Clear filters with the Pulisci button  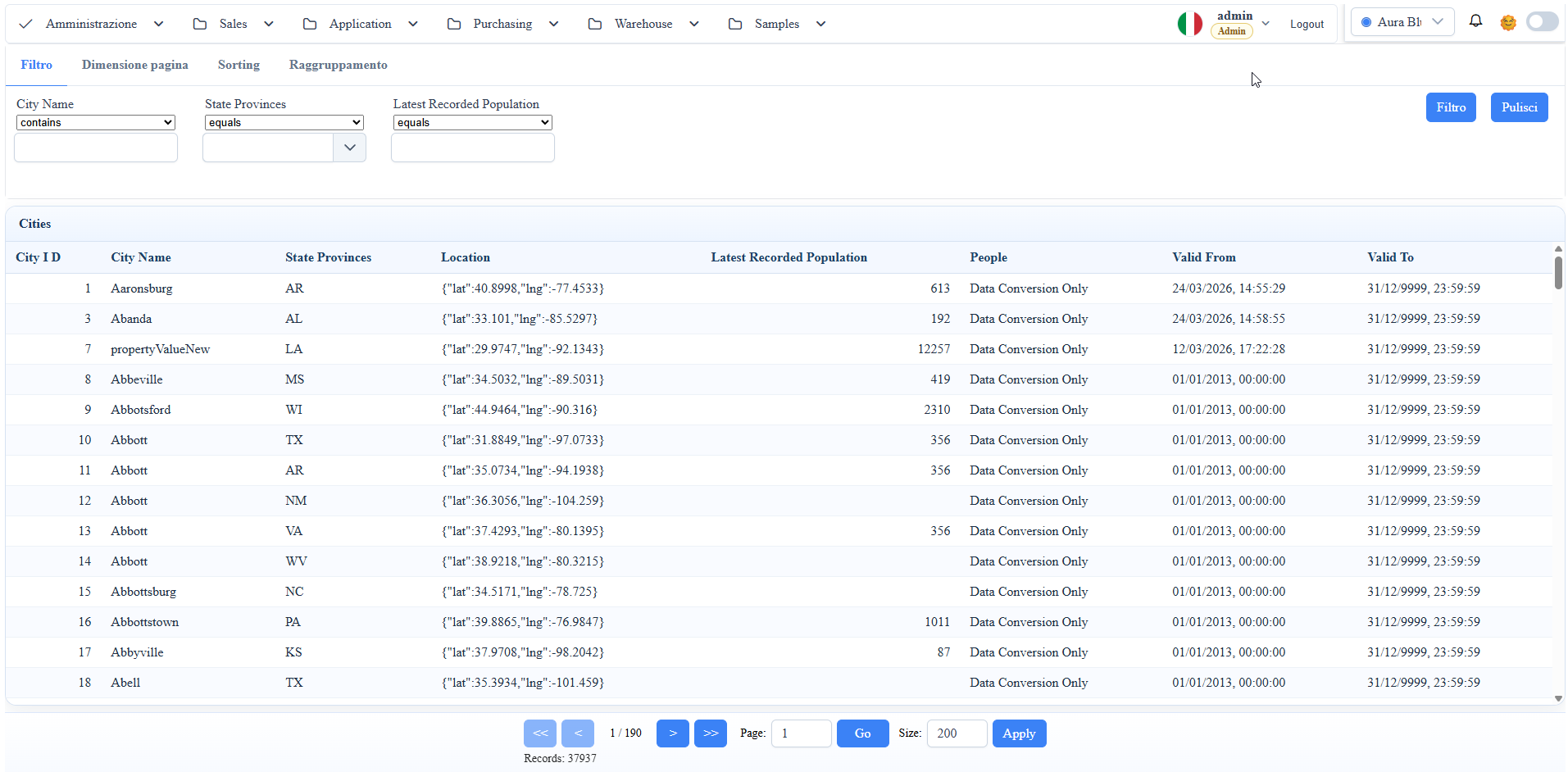tap(1519, 107)
